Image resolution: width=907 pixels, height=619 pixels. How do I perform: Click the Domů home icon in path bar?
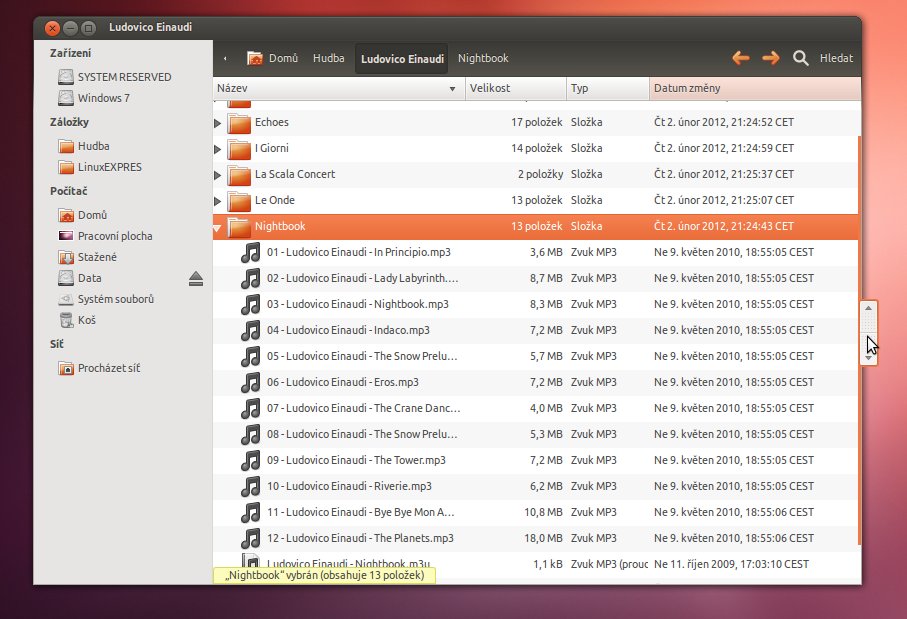255,58
